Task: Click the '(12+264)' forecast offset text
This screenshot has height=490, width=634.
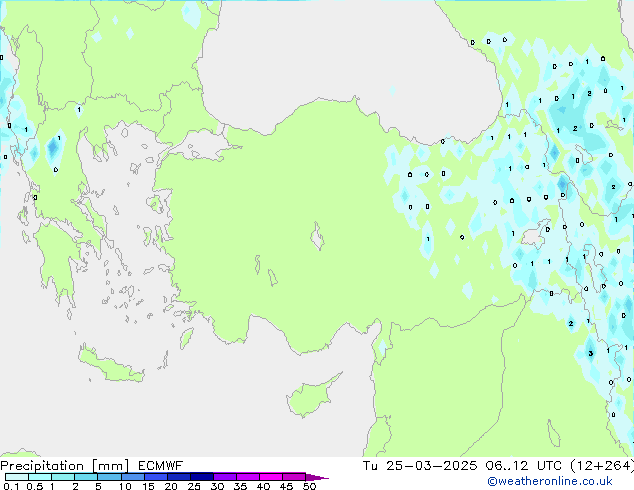Action: 602,466
